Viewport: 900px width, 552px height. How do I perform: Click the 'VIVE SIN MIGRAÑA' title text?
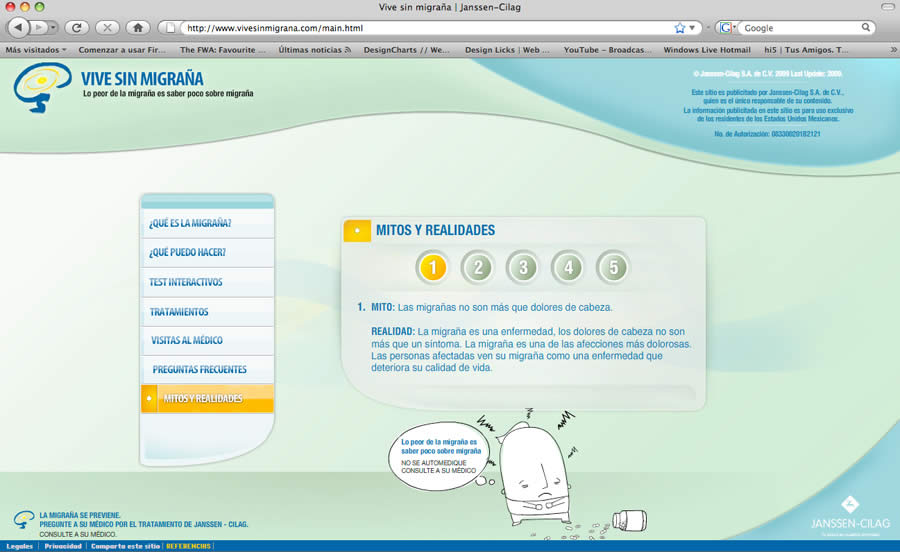142,79
